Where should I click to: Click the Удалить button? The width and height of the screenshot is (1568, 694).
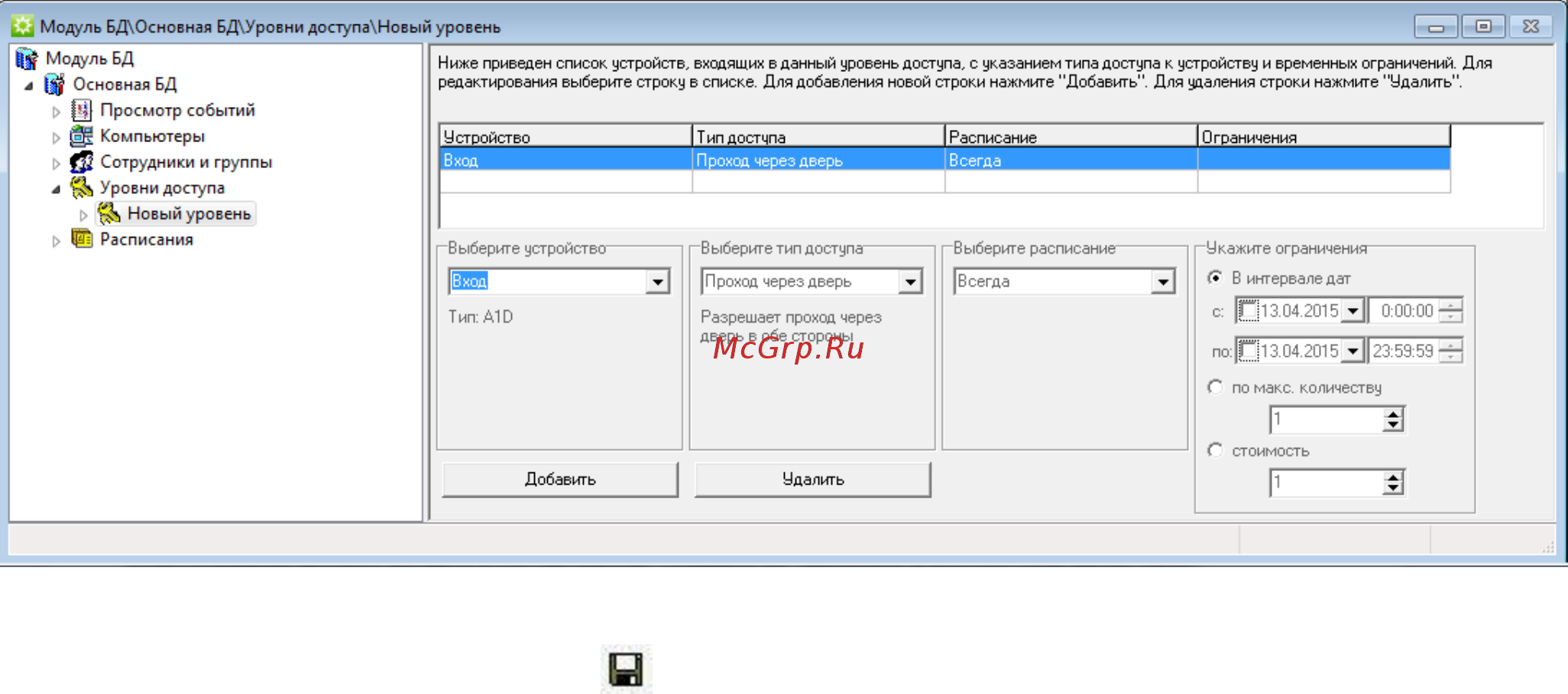813,479
